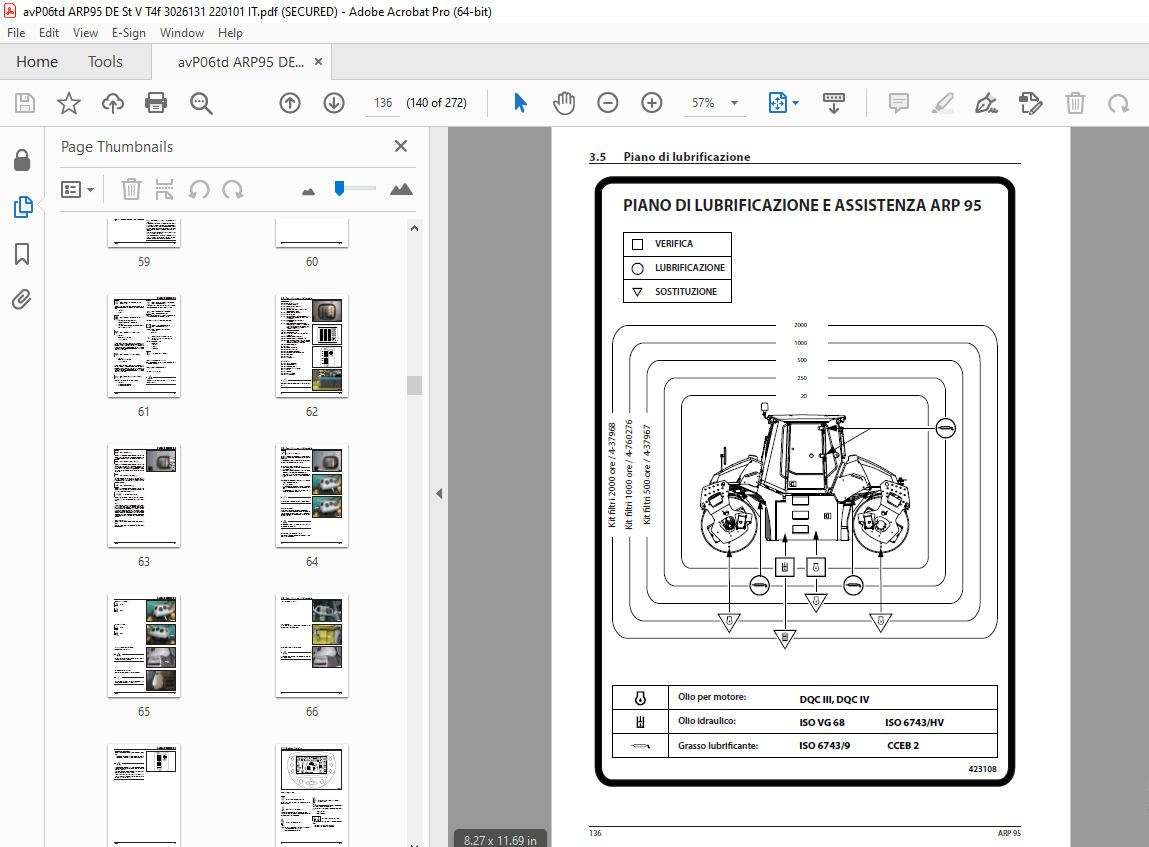1149x847 pixels.
Task: Rotate thumbnail page clockwise
Action: click(233, 190)
